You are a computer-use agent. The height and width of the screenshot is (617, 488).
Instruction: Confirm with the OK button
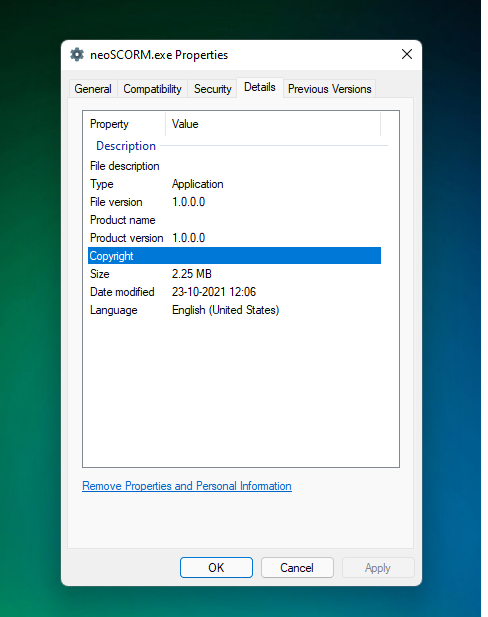click(216, 567)
